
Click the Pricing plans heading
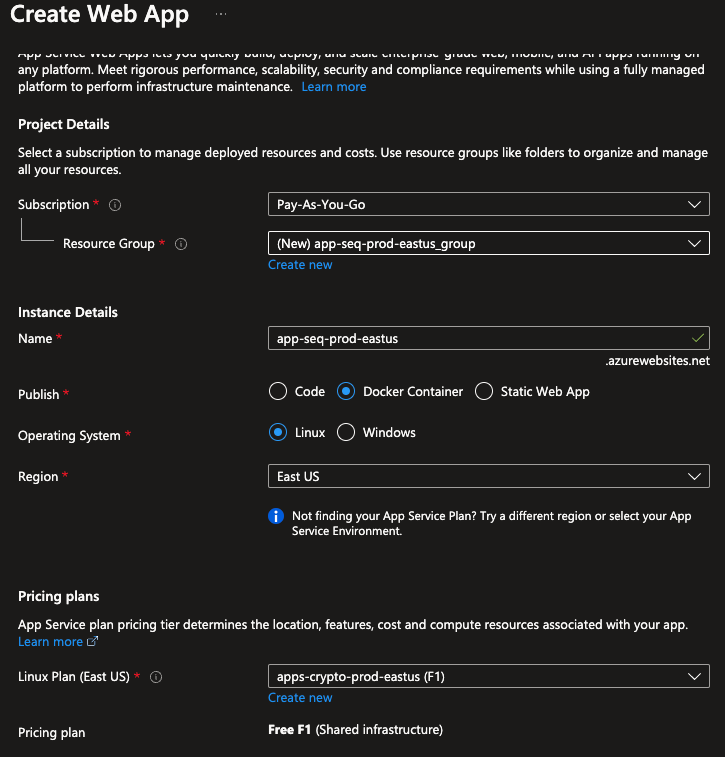[x=59, y=597]
